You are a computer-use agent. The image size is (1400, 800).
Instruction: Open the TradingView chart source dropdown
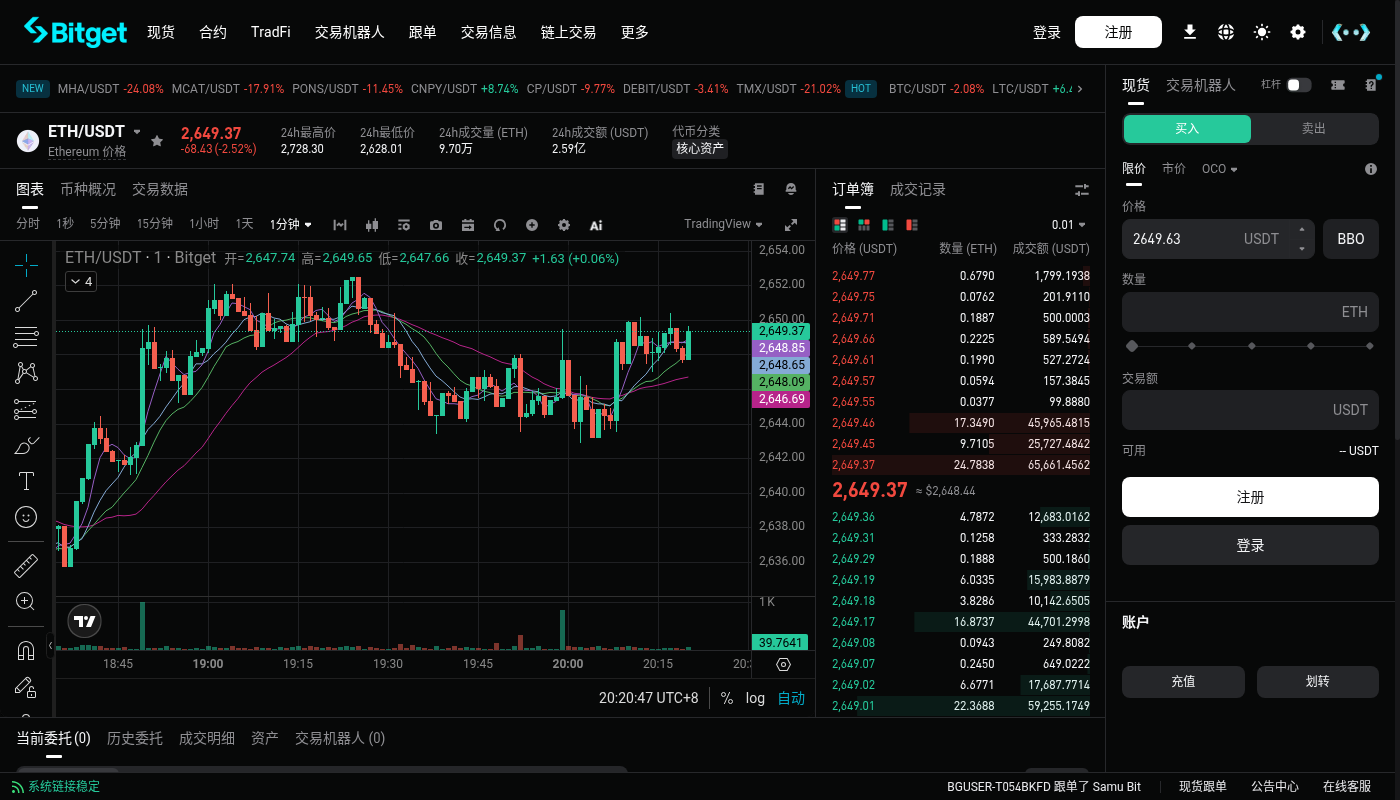724,224
